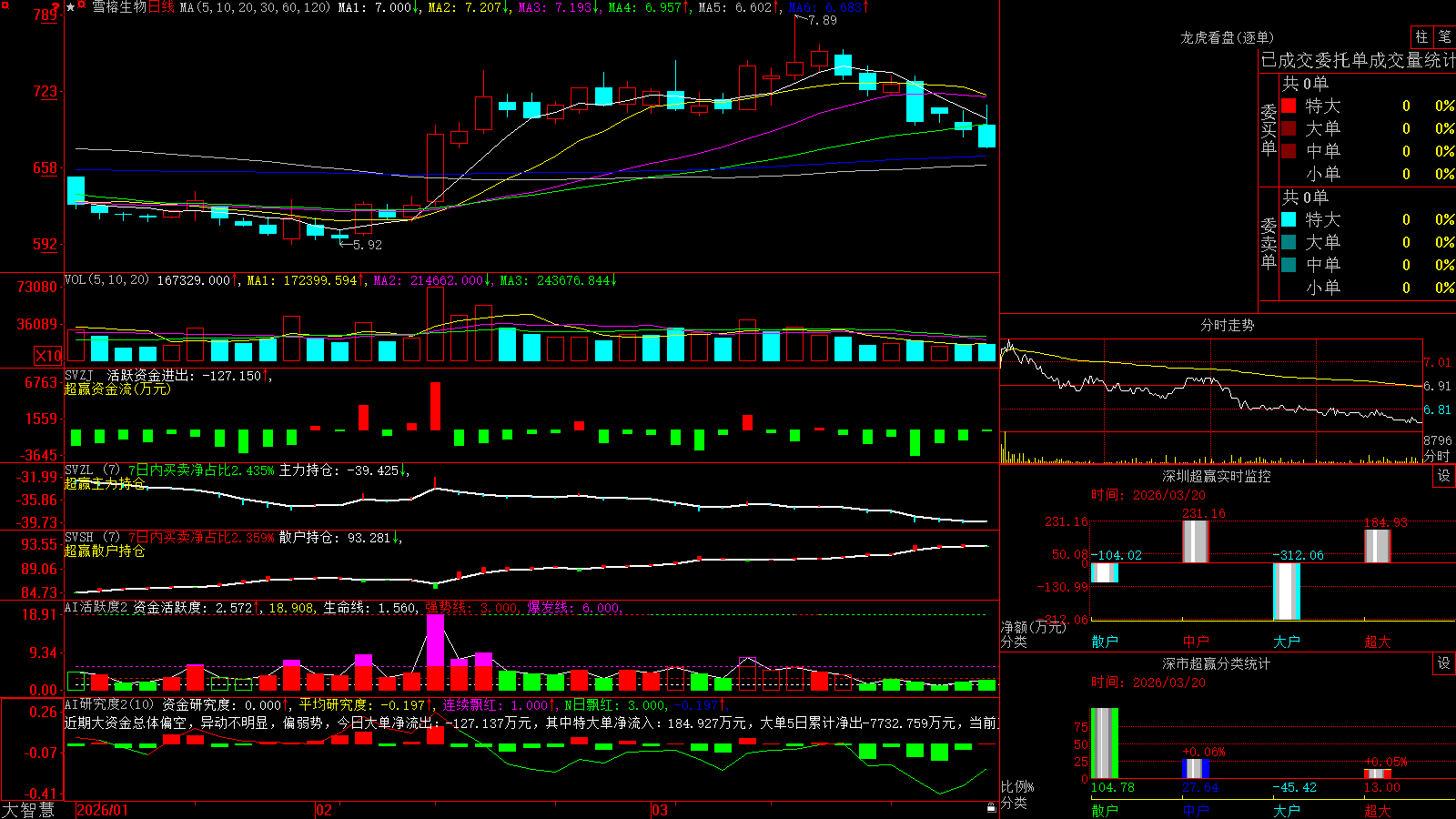The height and width of the screenshot is (819, 1456).
Task: Click the teal 中单 sell-order swatch
Action: point(1289,265)
